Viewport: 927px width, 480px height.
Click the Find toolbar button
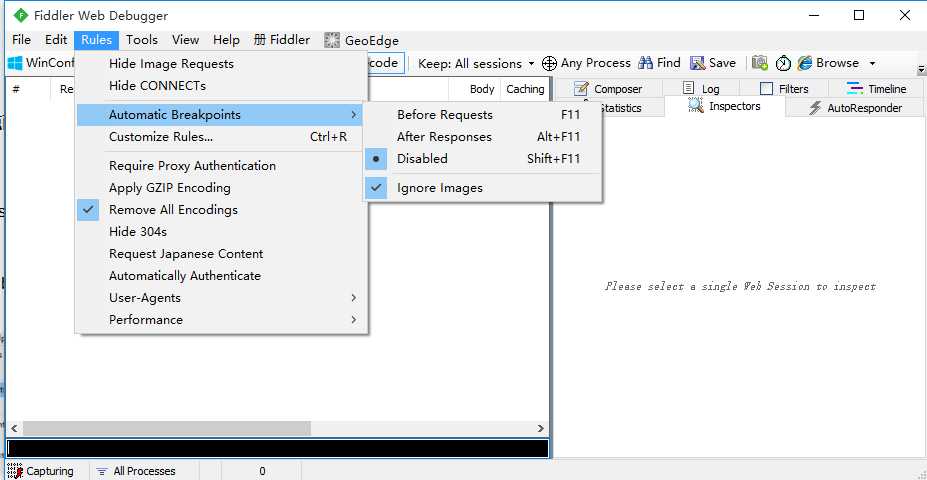click(x=660, y=63)
